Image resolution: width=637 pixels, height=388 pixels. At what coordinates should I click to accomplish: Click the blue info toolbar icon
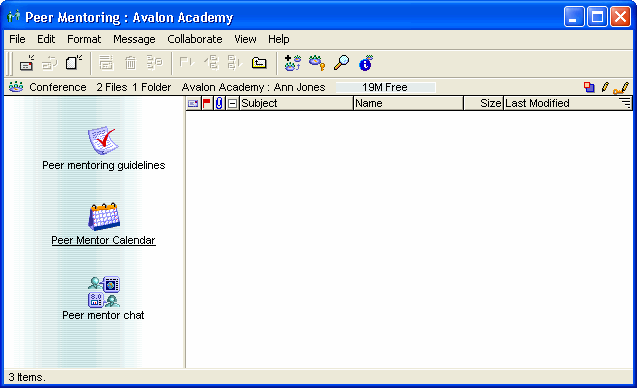366,63
